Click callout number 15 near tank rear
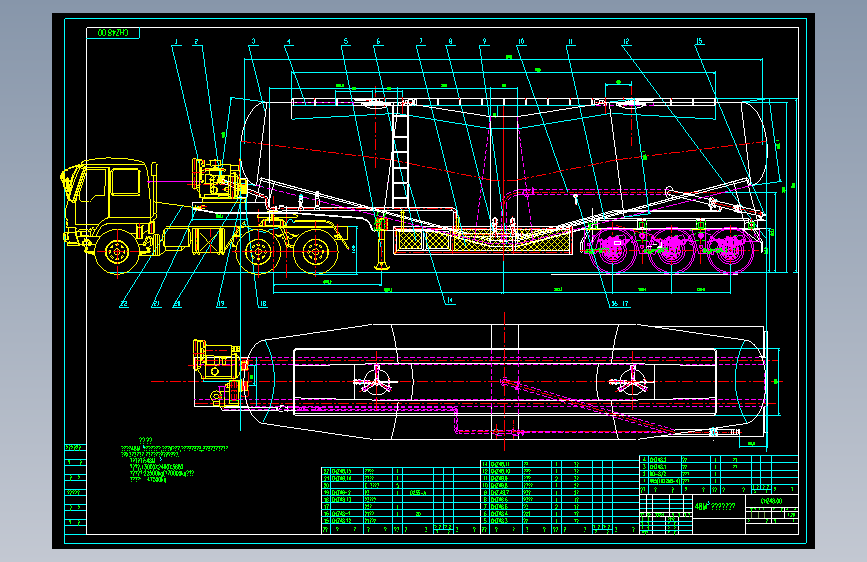 699,42
